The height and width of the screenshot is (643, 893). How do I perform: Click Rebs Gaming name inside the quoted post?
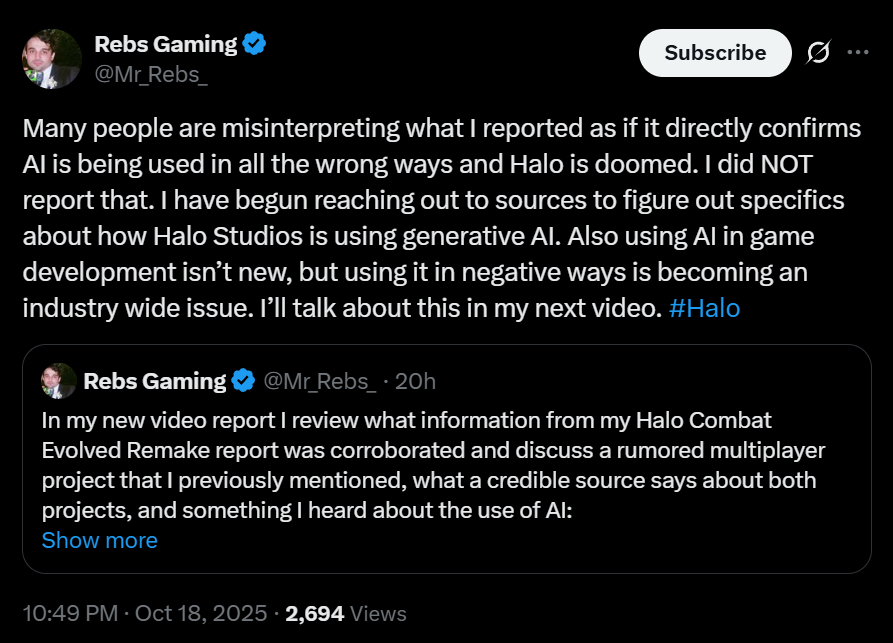(x=155, y=381)
